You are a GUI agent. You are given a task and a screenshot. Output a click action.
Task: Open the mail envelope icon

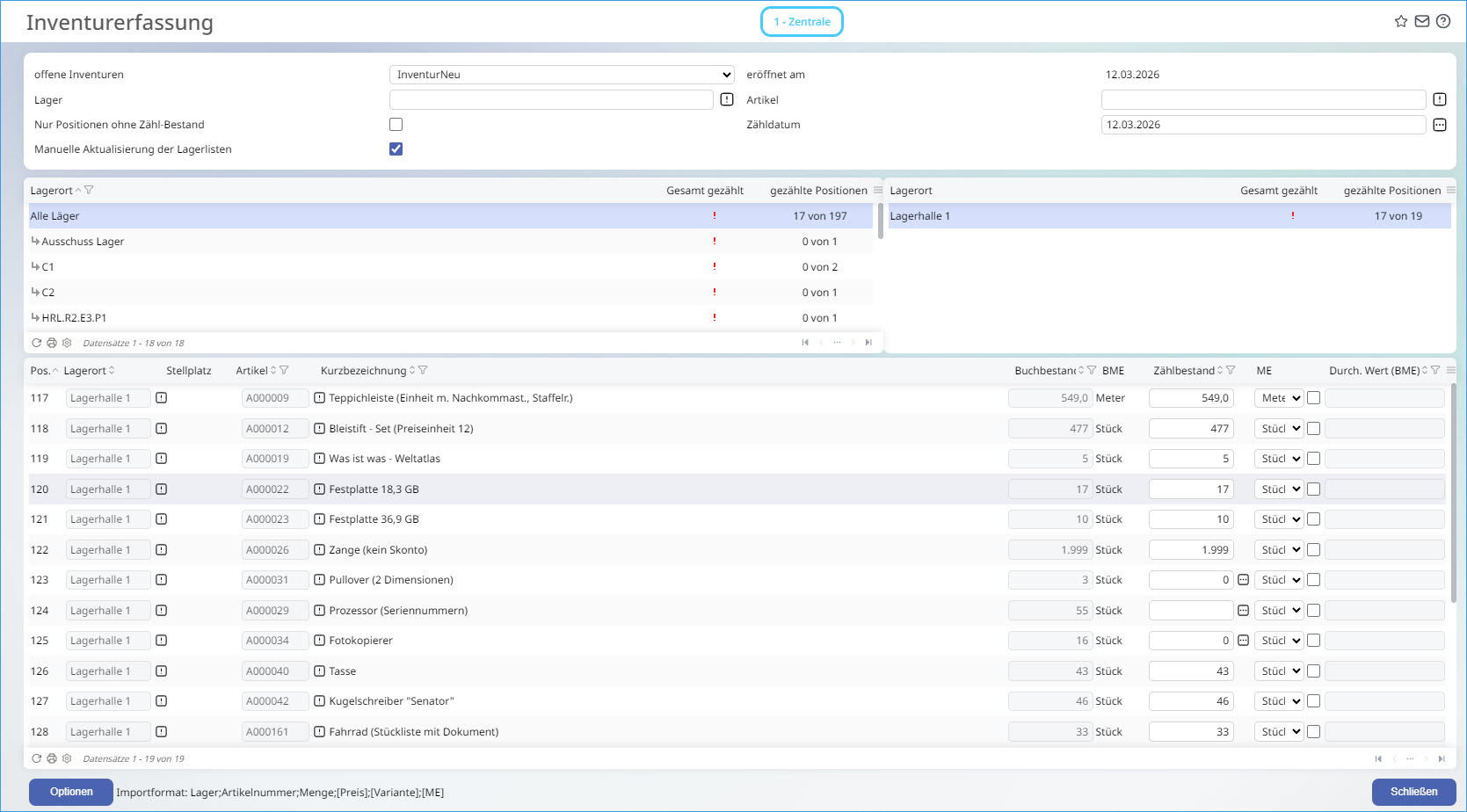1421,22
